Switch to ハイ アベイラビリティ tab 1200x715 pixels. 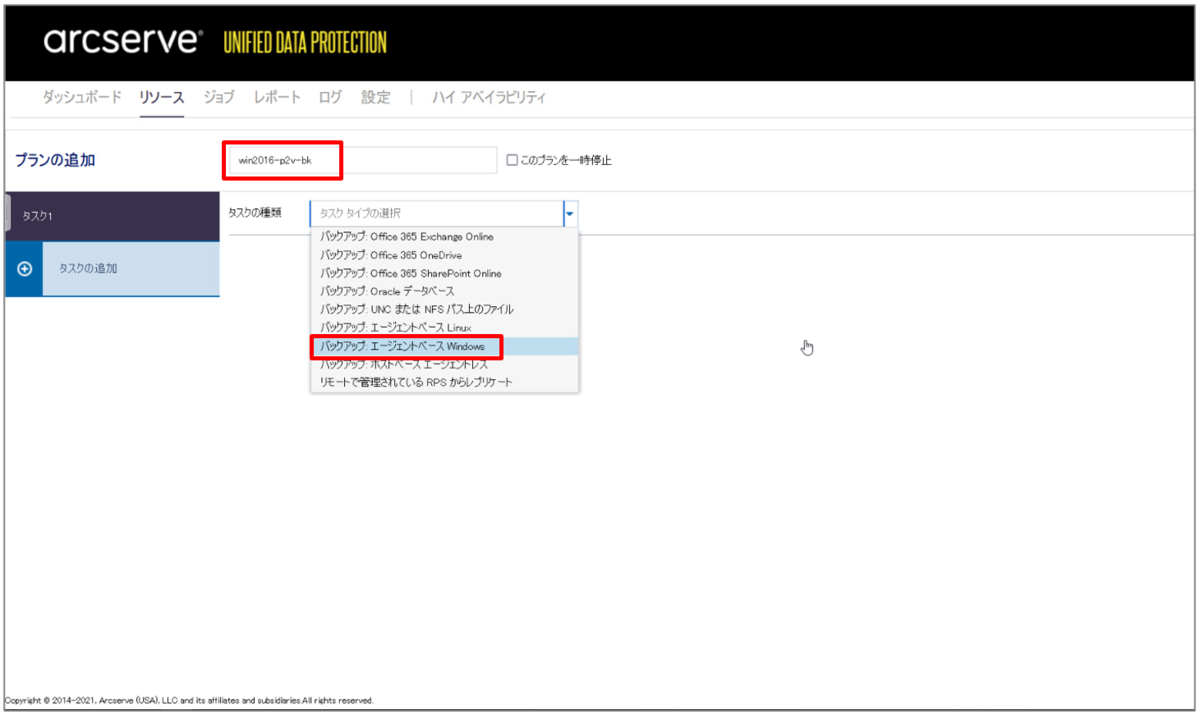click(489, 97)
